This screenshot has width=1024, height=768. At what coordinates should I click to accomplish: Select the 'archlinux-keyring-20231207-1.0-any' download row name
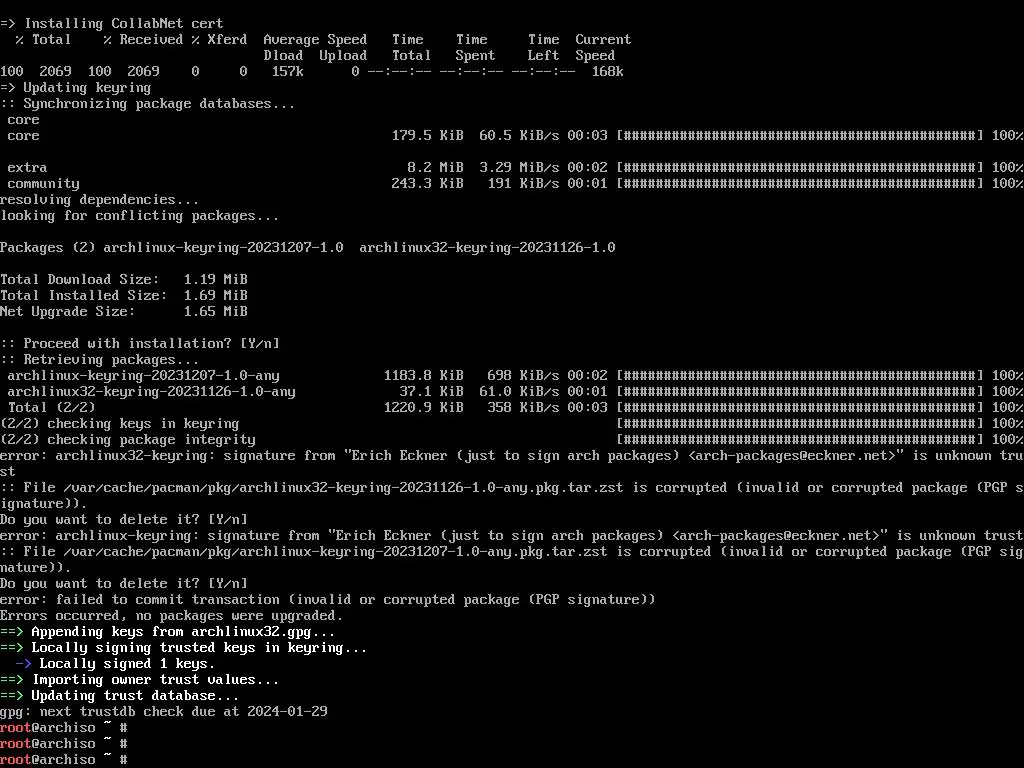point(144,376)
